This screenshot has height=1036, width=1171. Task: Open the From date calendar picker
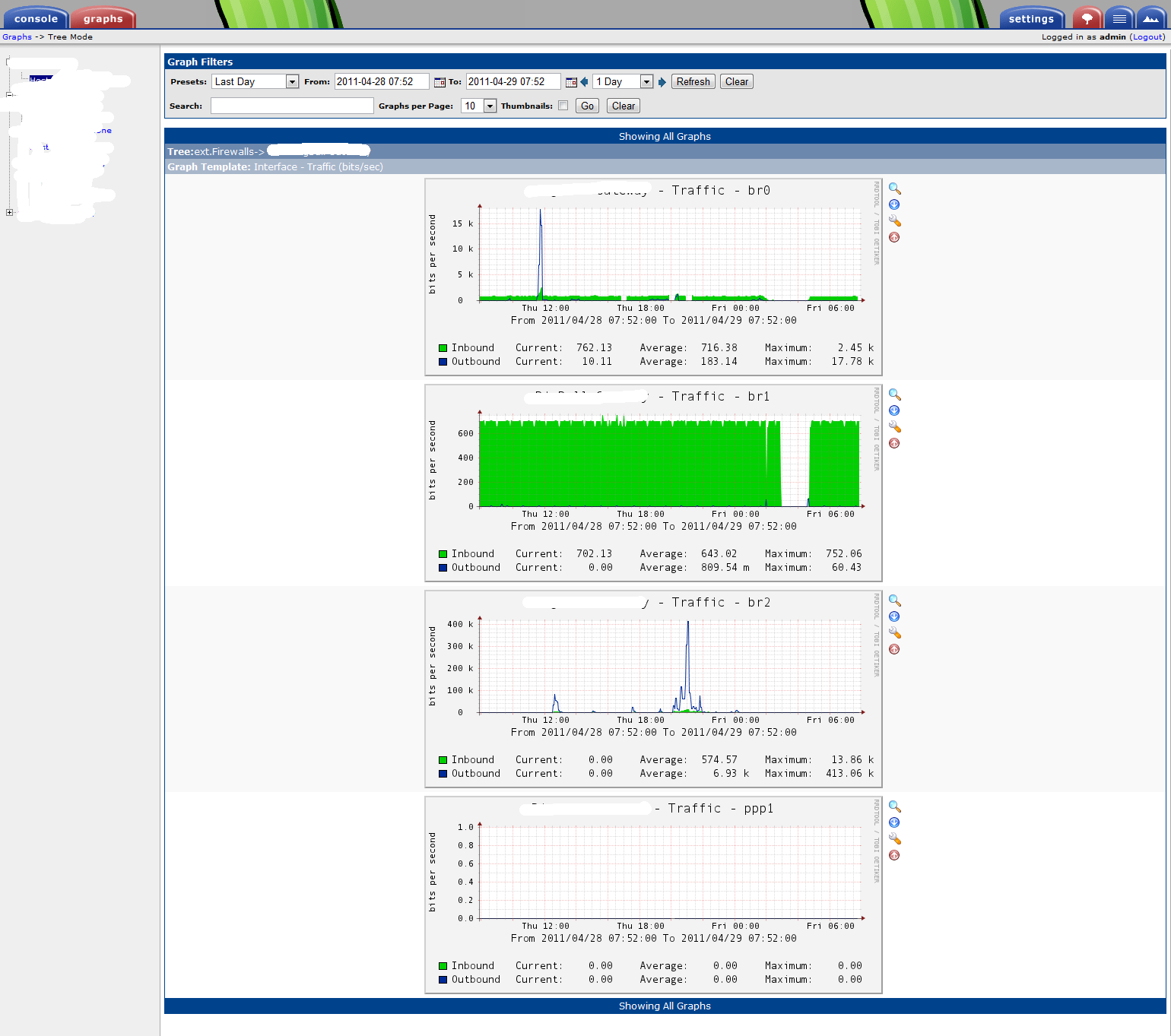click(440, 82)
